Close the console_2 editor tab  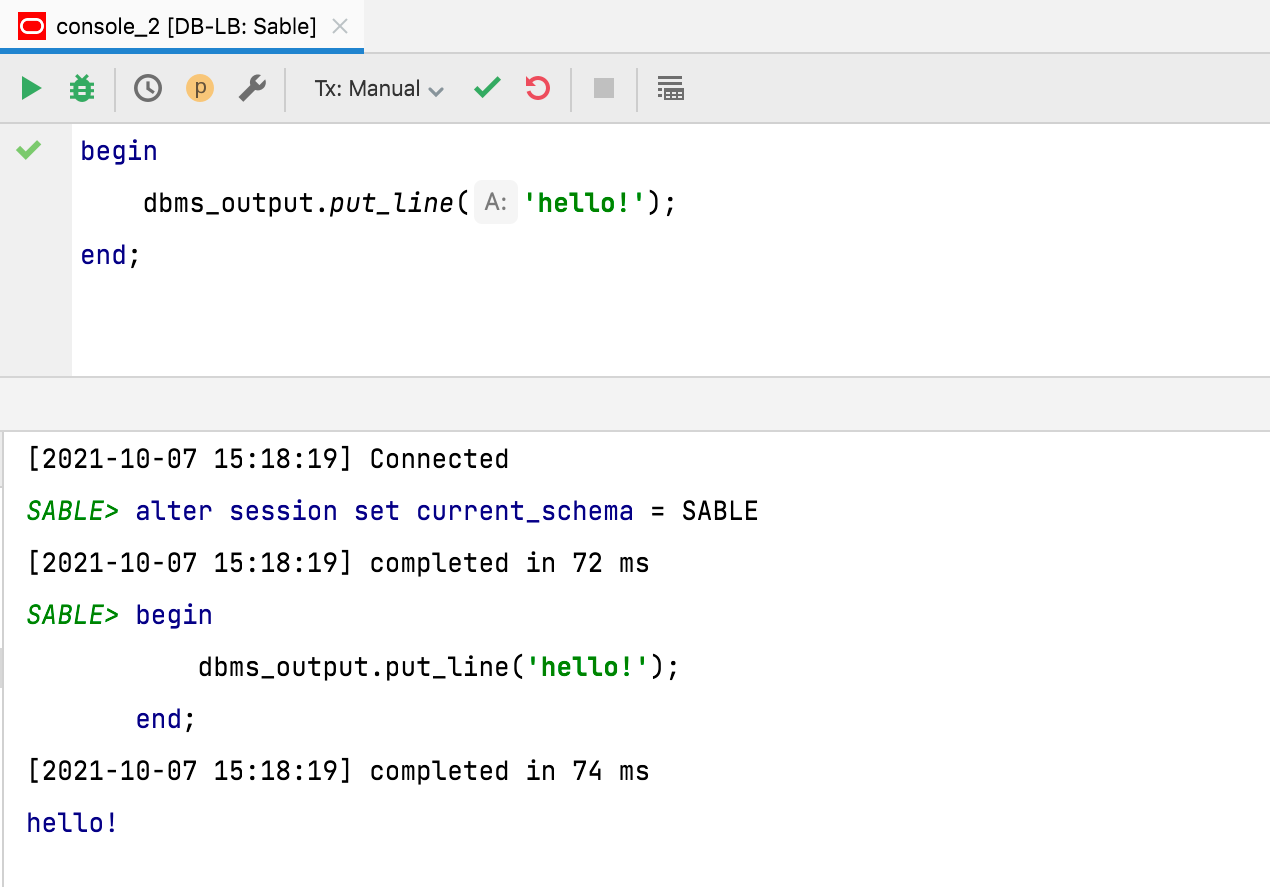[340, 27]
